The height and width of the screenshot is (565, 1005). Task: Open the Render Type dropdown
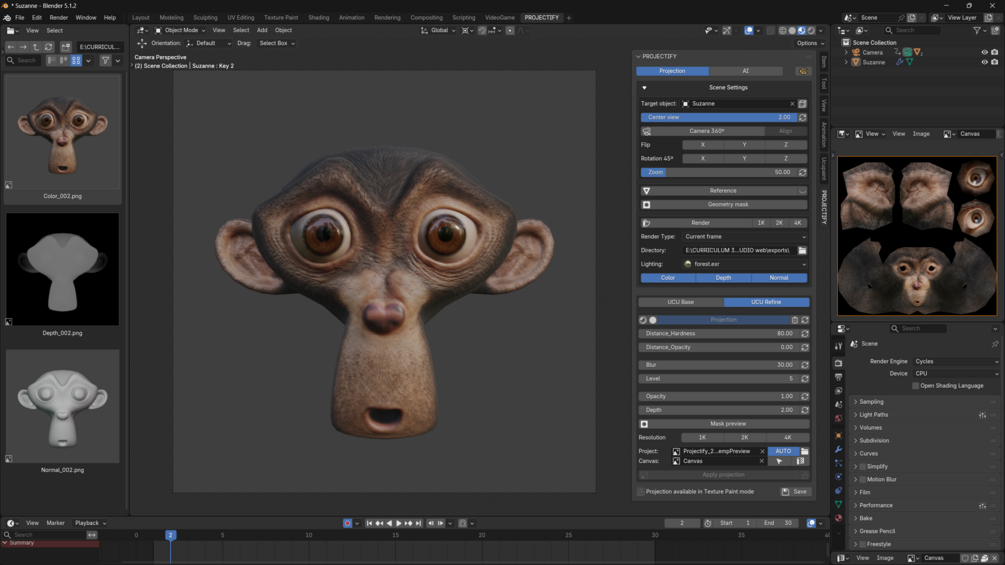coord(745,237)
